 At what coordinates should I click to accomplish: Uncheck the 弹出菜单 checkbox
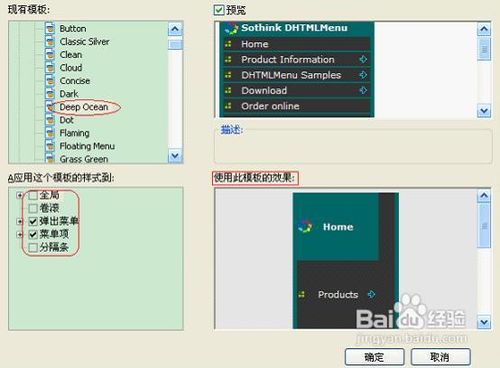(33, 221)
